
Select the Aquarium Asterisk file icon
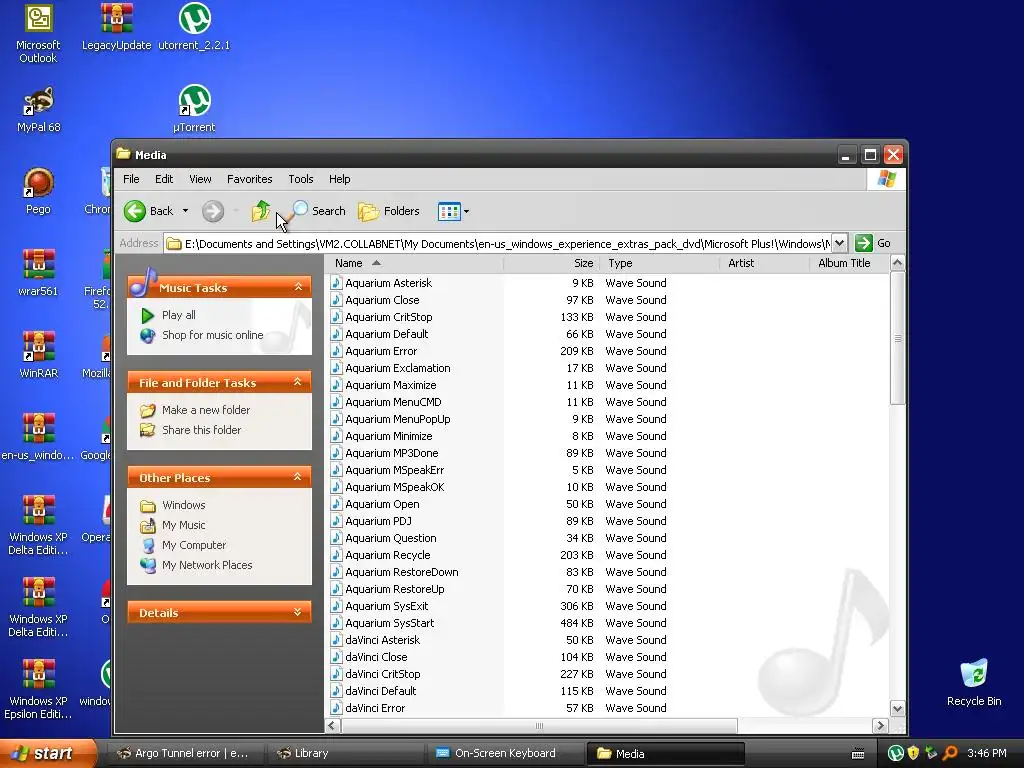pyautogui.click(x=336, y=283)
